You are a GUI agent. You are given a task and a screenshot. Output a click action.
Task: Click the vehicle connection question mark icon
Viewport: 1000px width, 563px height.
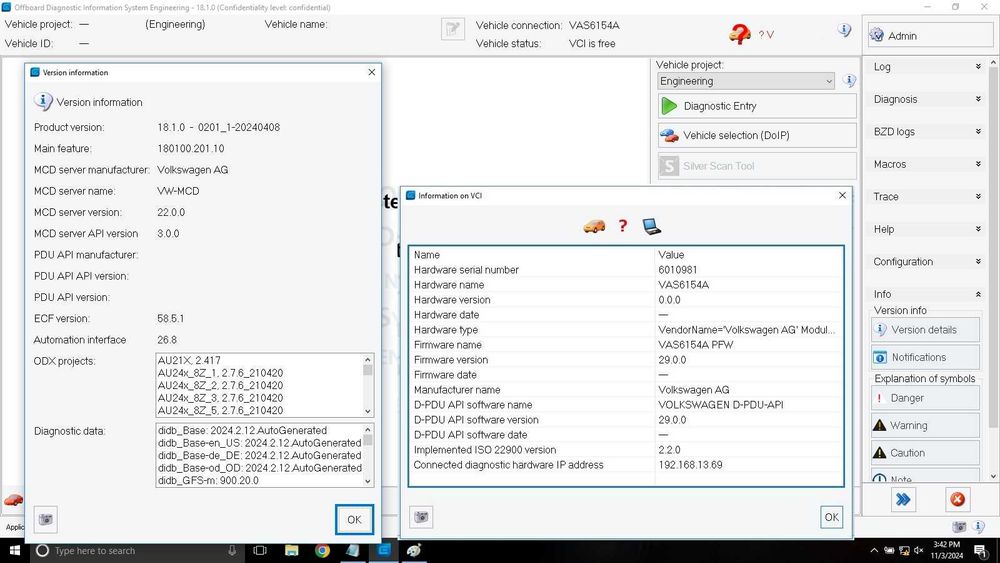[740, 33]
